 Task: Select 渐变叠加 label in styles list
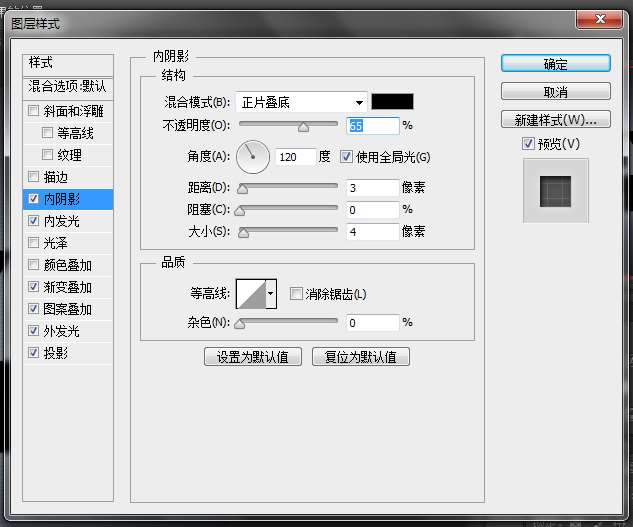click(x=67, y=287)
